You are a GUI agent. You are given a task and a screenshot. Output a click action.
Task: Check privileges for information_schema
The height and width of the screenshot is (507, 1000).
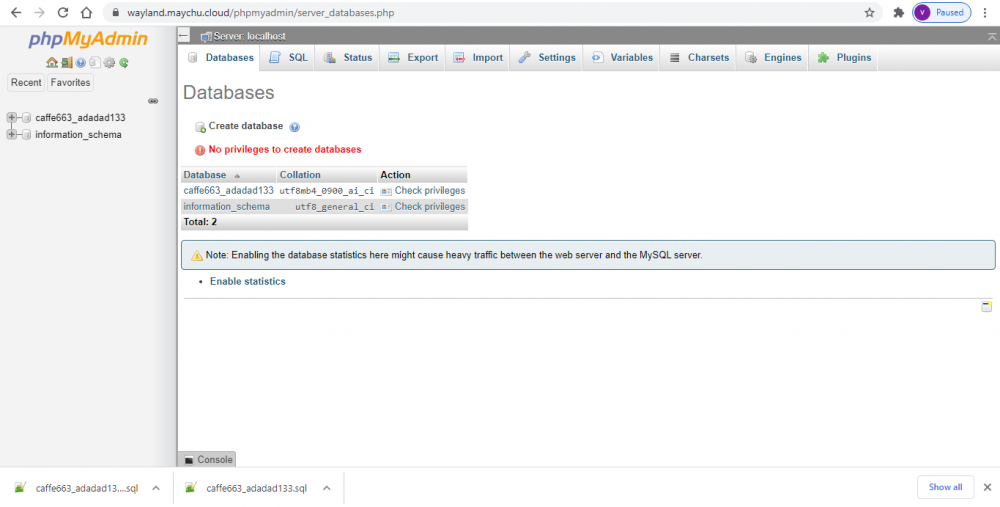point(423,207)
